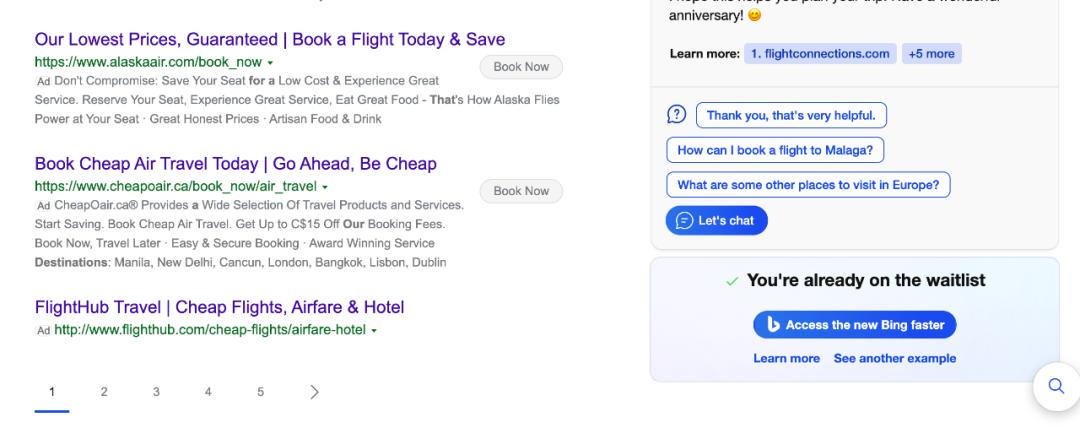Select 'other places to visit in Europe' suggestion
Viewport: 1080px width, 428px height.
click(x=808, y=185)
